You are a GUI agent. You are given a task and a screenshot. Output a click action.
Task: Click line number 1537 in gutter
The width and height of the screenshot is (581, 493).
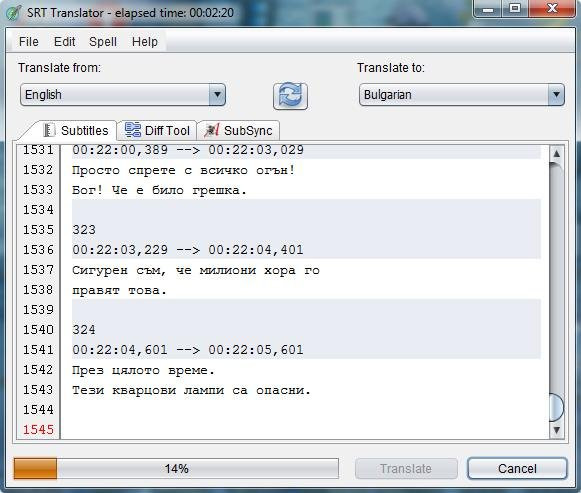click(x=39, y=270)
